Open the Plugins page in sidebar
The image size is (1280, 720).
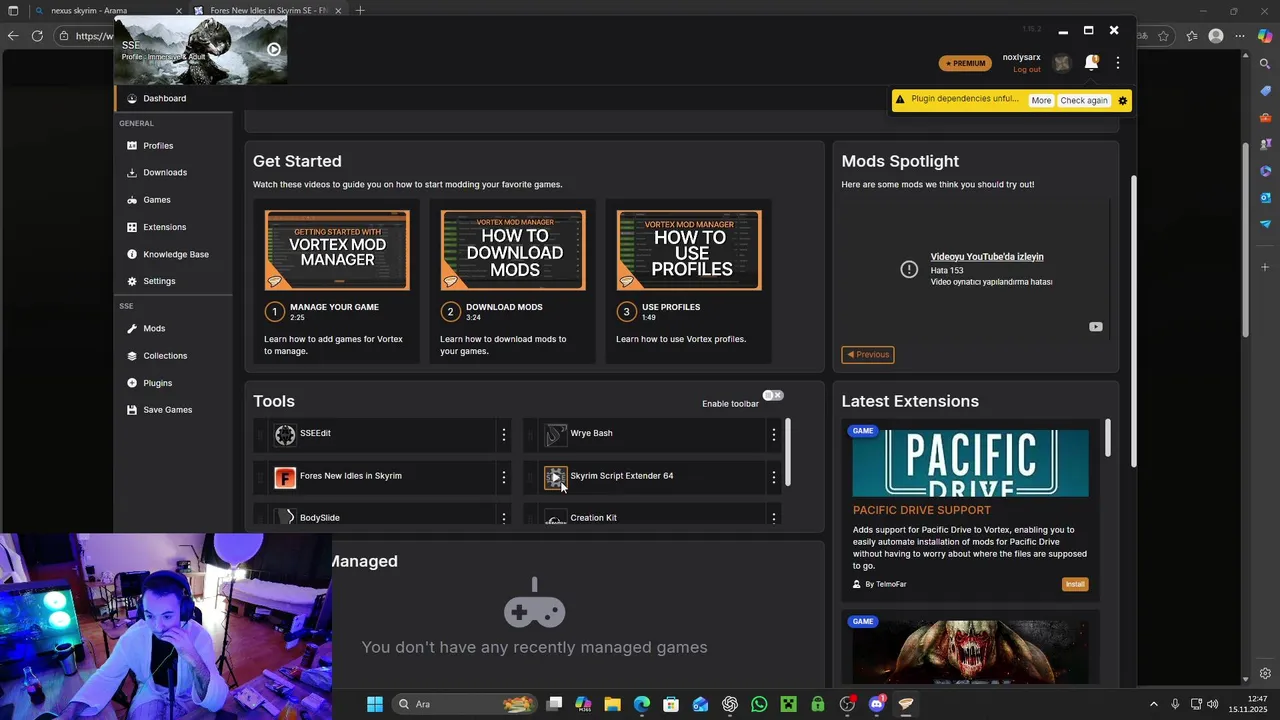tap(173, 383)
